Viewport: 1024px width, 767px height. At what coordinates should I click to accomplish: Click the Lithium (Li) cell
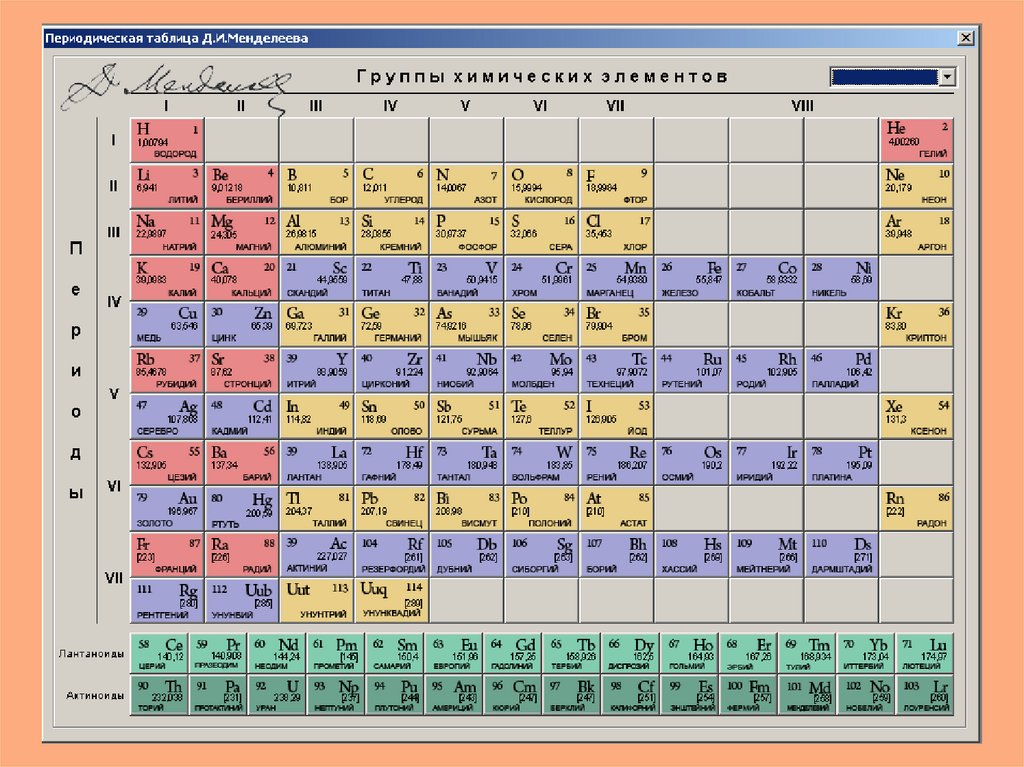click(167, 186)
